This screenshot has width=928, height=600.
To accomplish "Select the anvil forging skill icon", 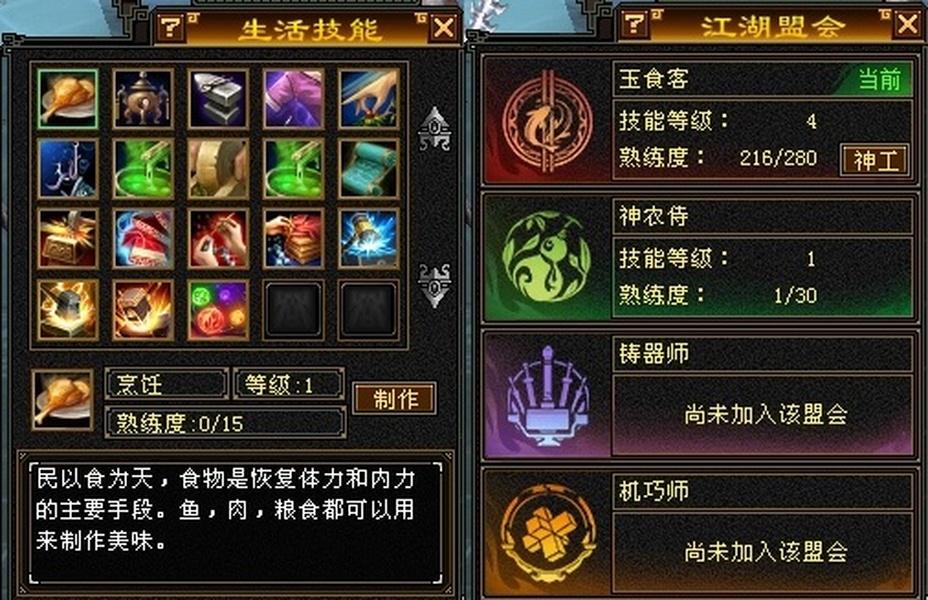I will pos(218,98).
